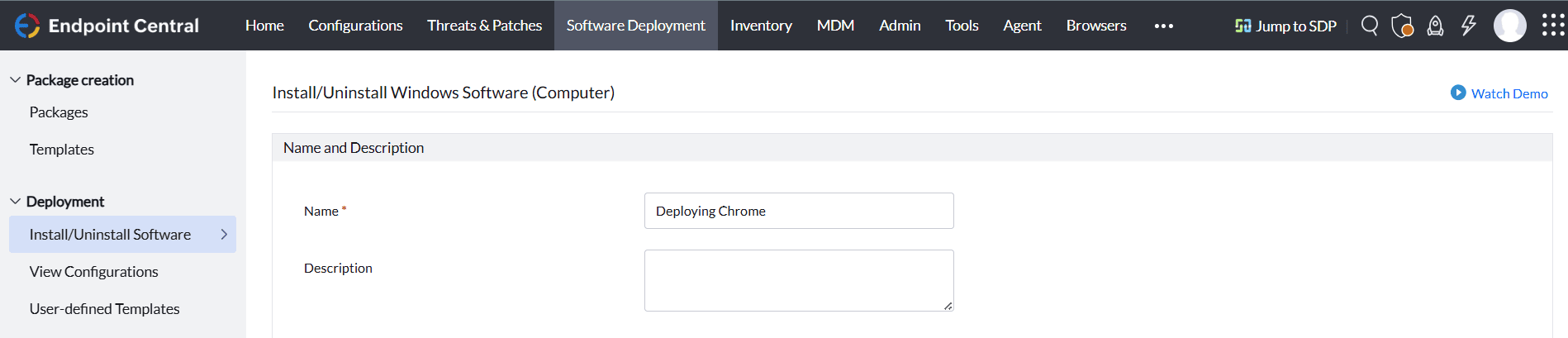Switch to the Inventory tab
This screenshot has height=338, width=1568.
click(761, 26)
